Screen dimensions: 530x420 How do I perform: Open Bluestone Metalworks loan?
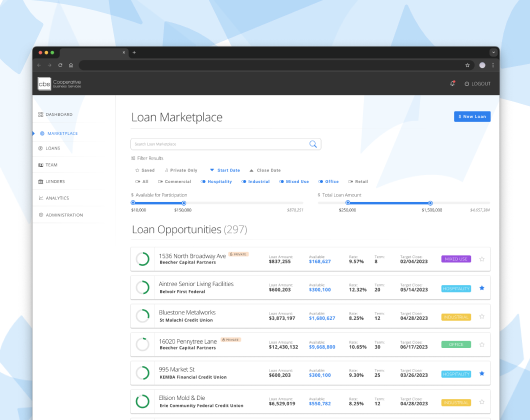[x=310, y=316]
